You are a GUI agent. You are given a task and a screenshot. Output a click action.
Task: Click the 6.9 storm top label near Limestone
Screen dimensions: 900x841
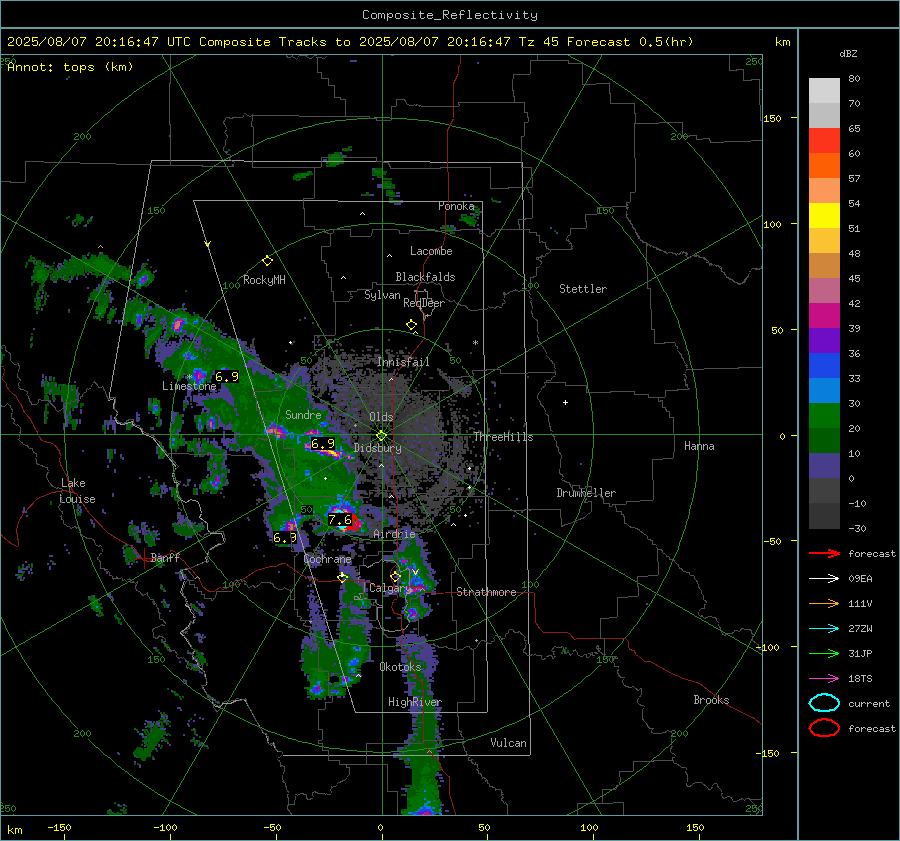(x=227, y=377)
